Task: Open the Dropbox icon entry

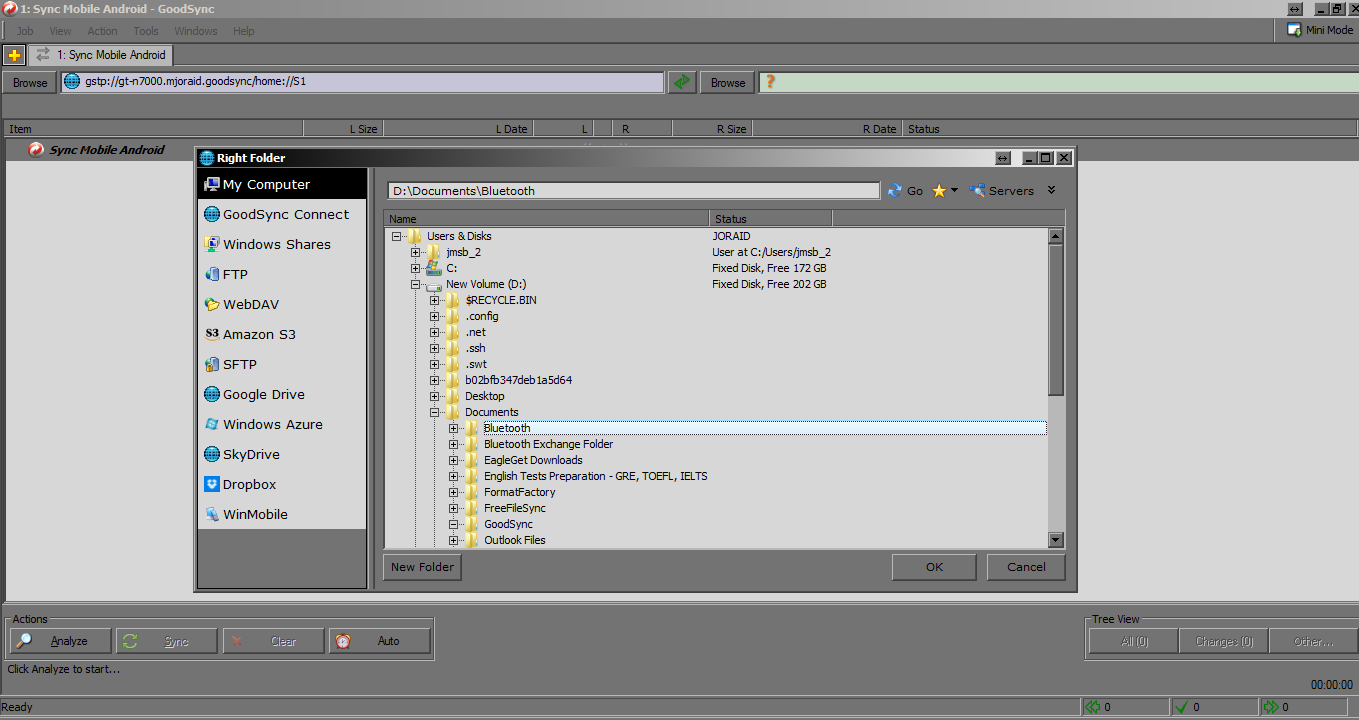Action: tap(212, 484)
